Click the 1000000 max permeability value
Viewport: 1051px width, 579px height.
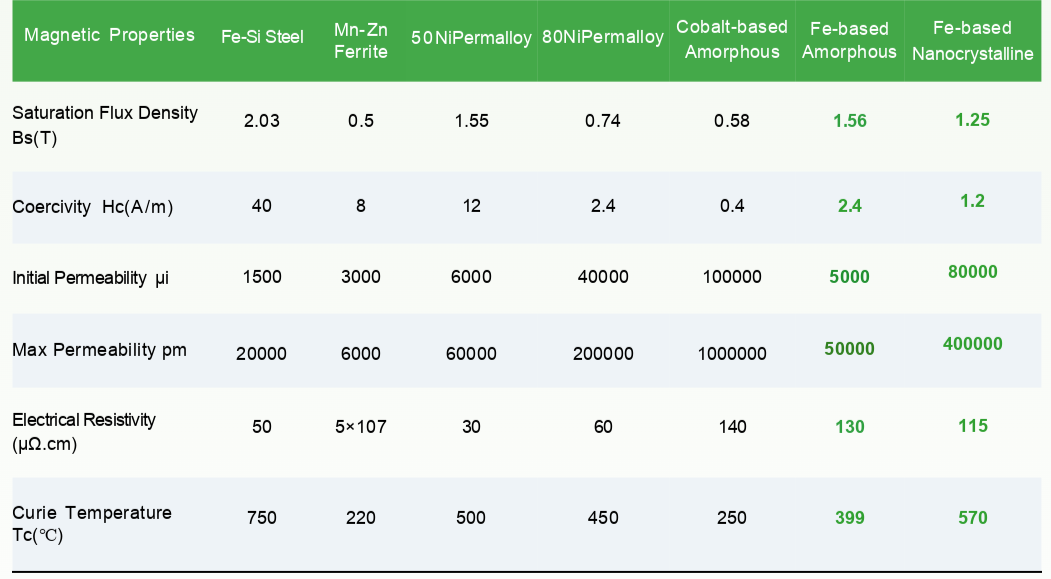point(732,354)
